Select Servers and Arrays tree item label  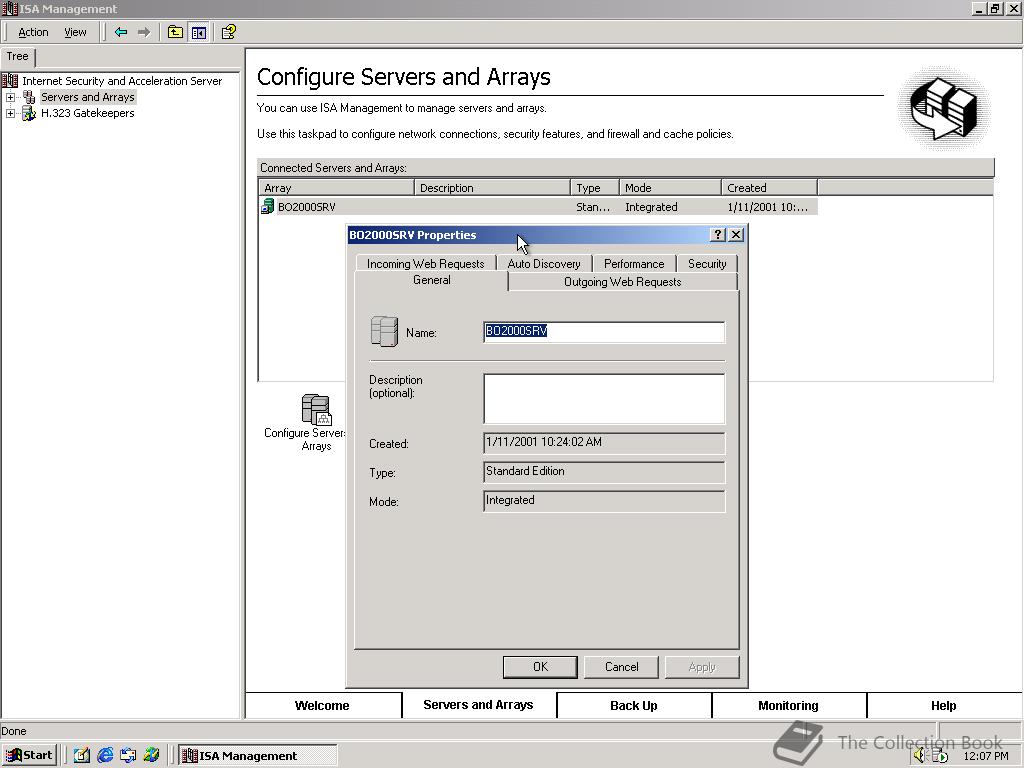pos(88,97)
